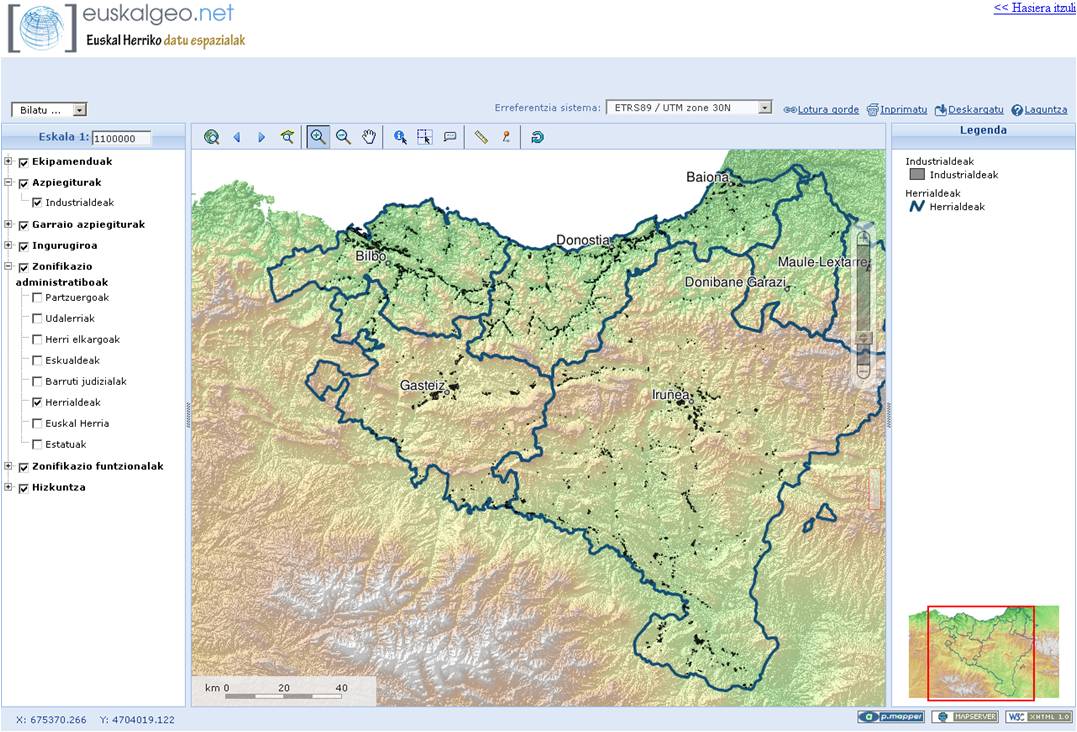Pick the measure ruler tool

[481, 137]
